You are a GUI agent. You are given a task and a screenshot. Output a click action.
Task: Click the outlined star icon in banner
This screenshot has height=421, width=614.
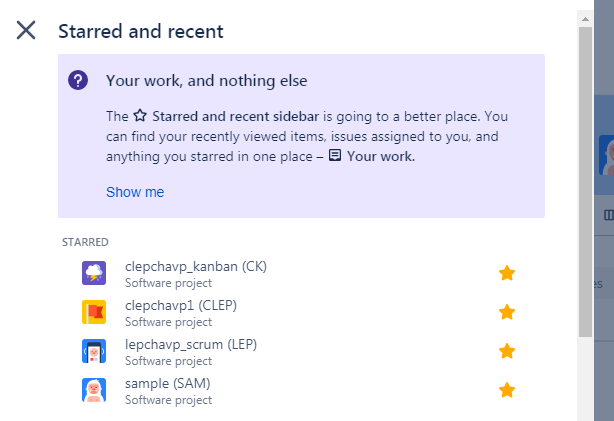pos(140,116)
